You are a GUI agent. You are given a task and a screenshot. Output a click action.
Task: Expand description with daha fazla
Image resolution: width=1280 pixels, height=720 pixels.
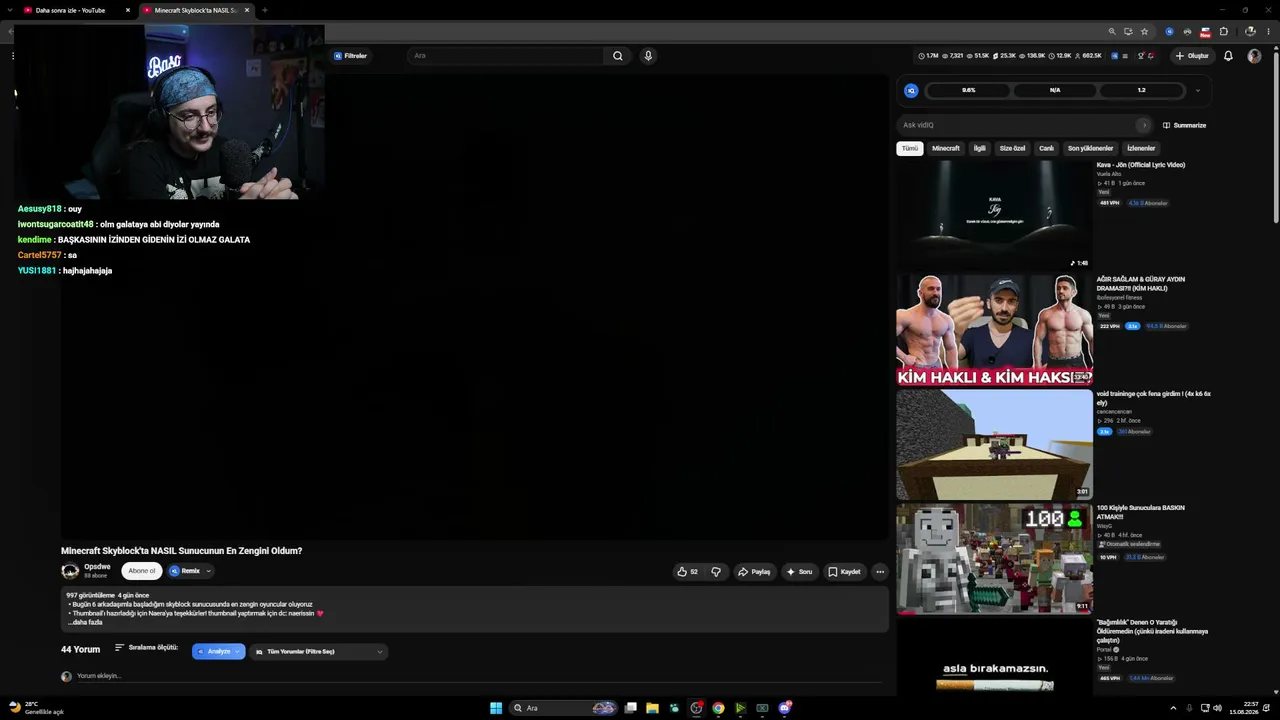86,623
